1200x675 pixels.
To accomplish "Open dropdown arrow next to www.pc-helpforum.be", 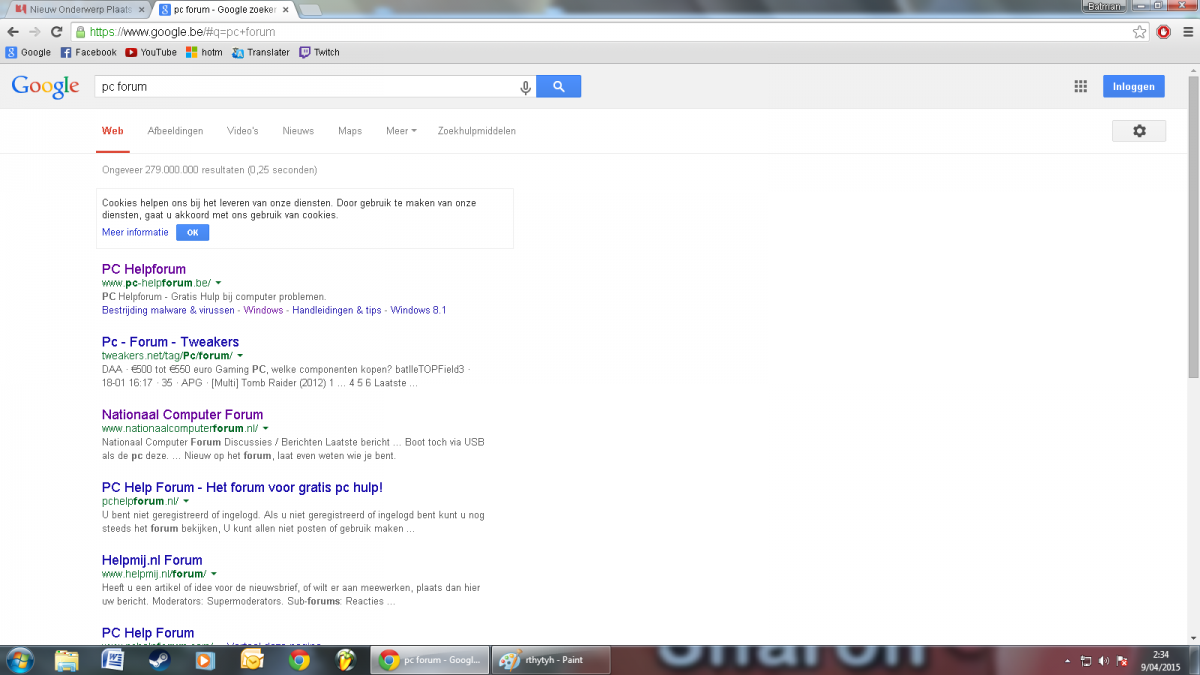I will 218,283.
